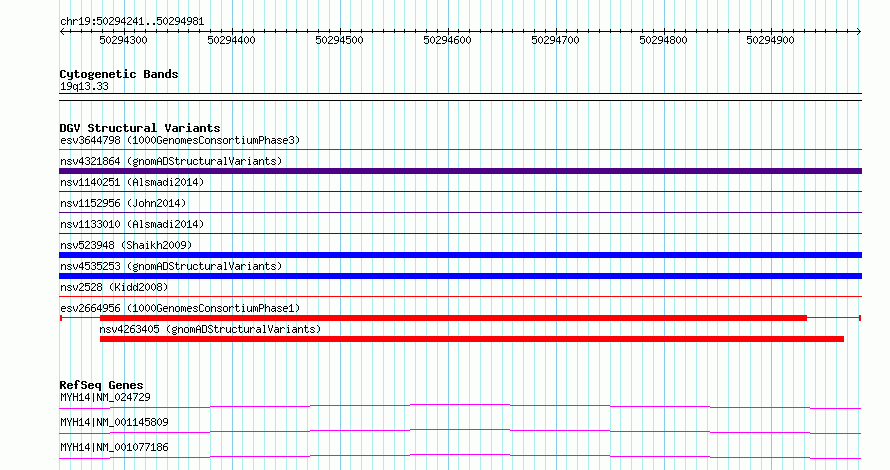Click thick red bar of esv2664956
Screen dimensions: 890x470
454,318
